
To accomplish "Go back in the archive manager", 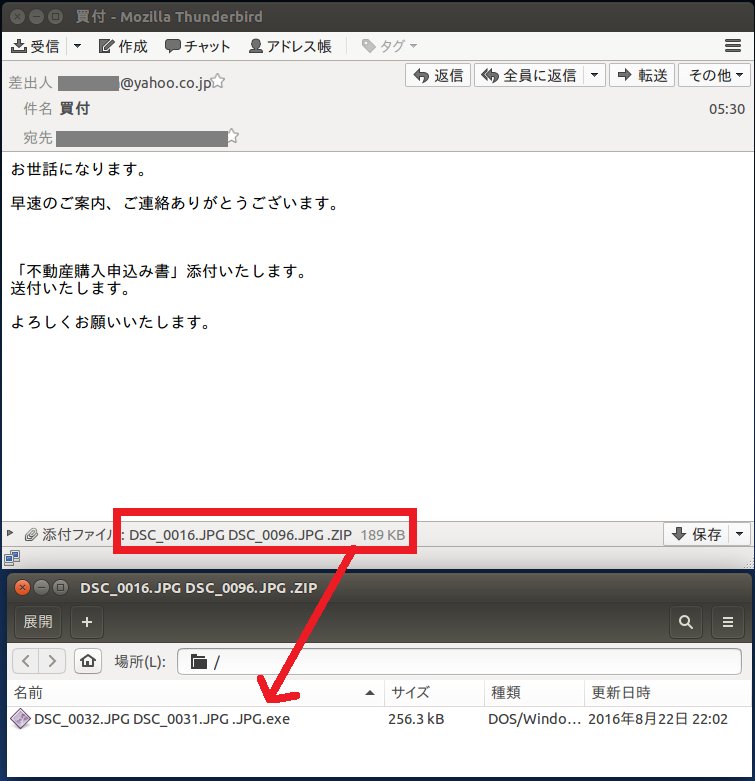I will coord(26,661).
